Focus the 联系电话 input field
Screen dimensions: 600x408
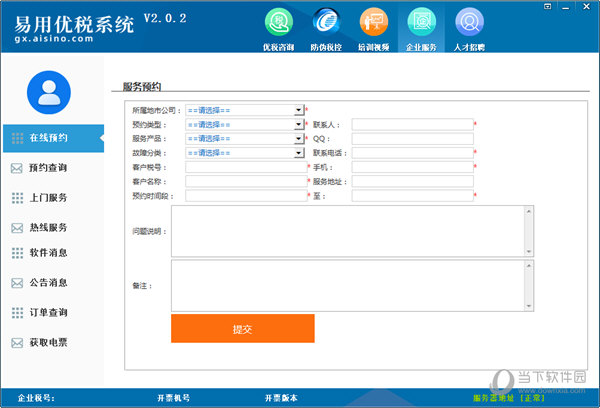point(412,153)
